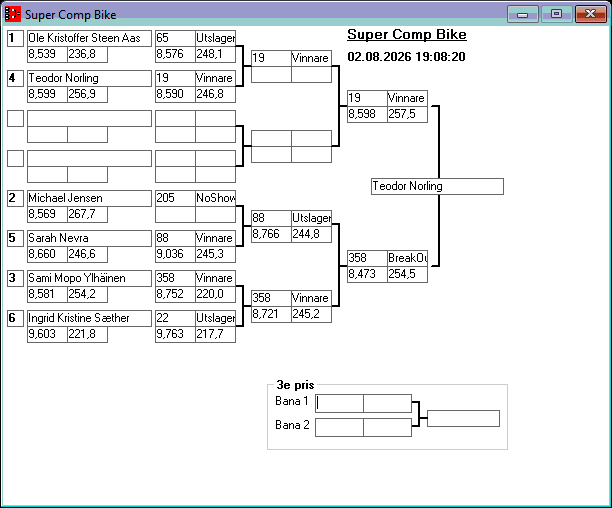Click Bana 1 first input field
The height and width of the screenshot is (508, 612).
tap(339, 403)
